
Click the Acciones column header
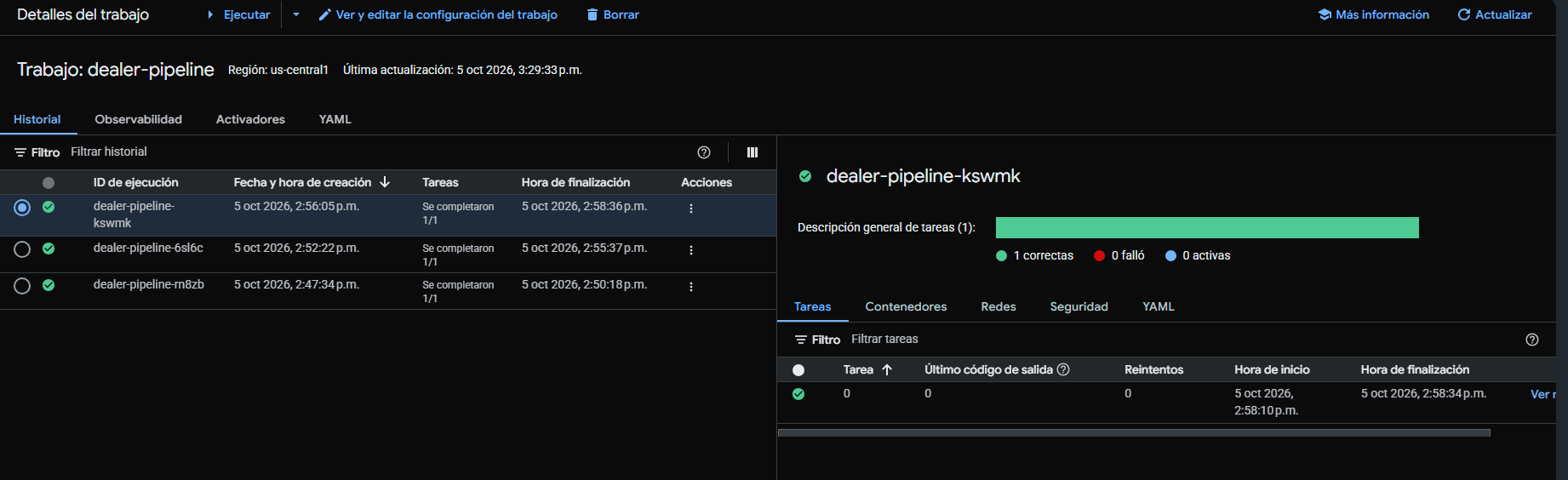point(707,182)
